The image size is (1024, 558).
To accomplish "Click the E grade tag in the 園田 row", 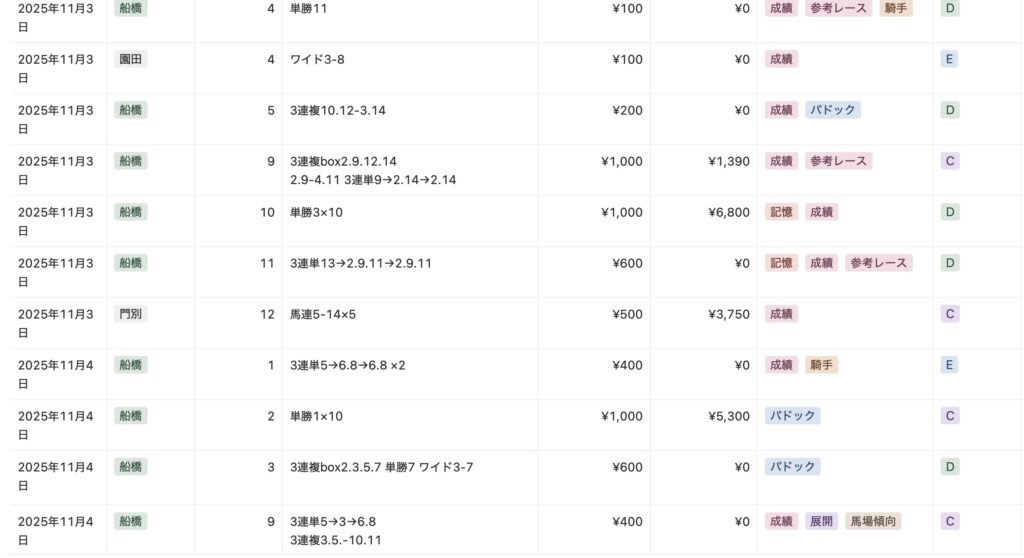I will tap(949, 59).
